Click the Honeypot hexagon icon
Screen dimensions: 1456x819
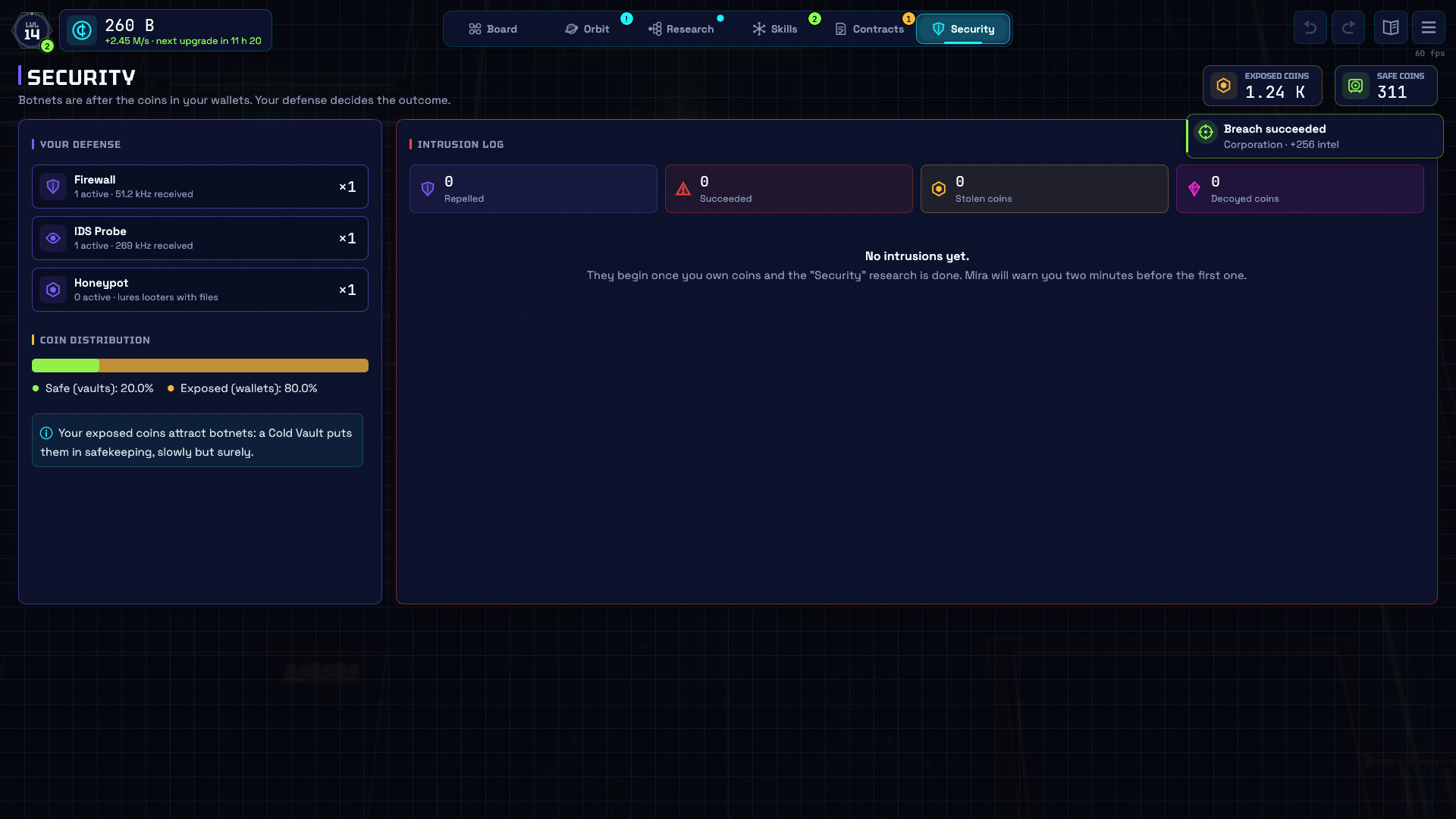click(53, 290)
